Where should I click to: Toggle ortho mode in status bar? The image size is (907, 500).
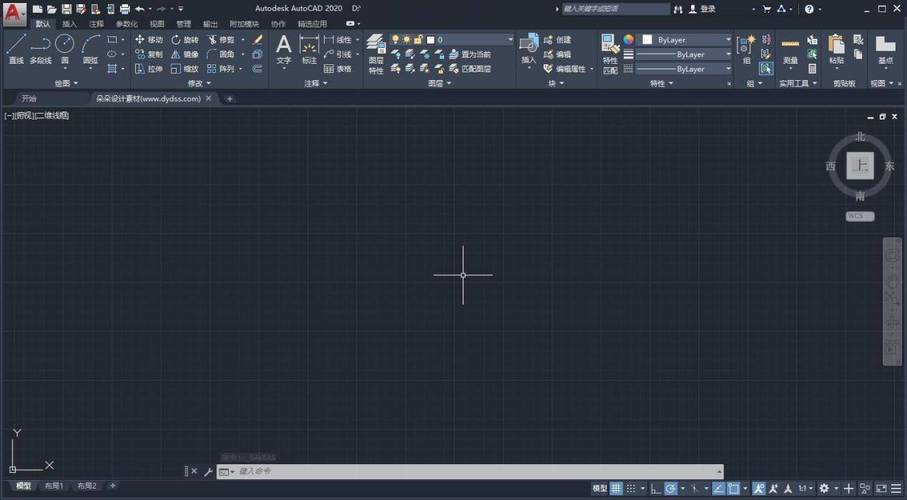[654, 488]
